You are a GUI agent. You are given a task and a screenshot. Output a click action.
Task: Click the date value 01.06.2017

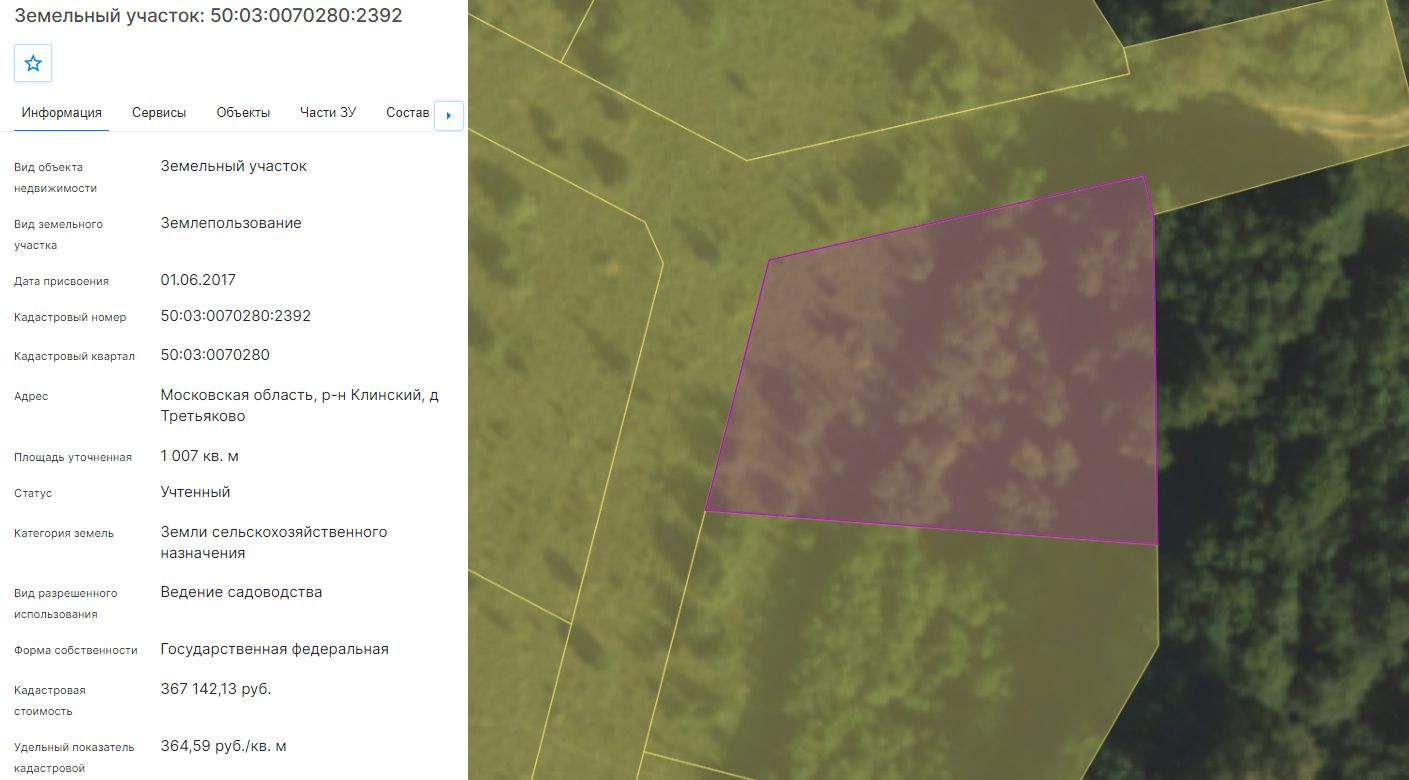tap(198, 280)
